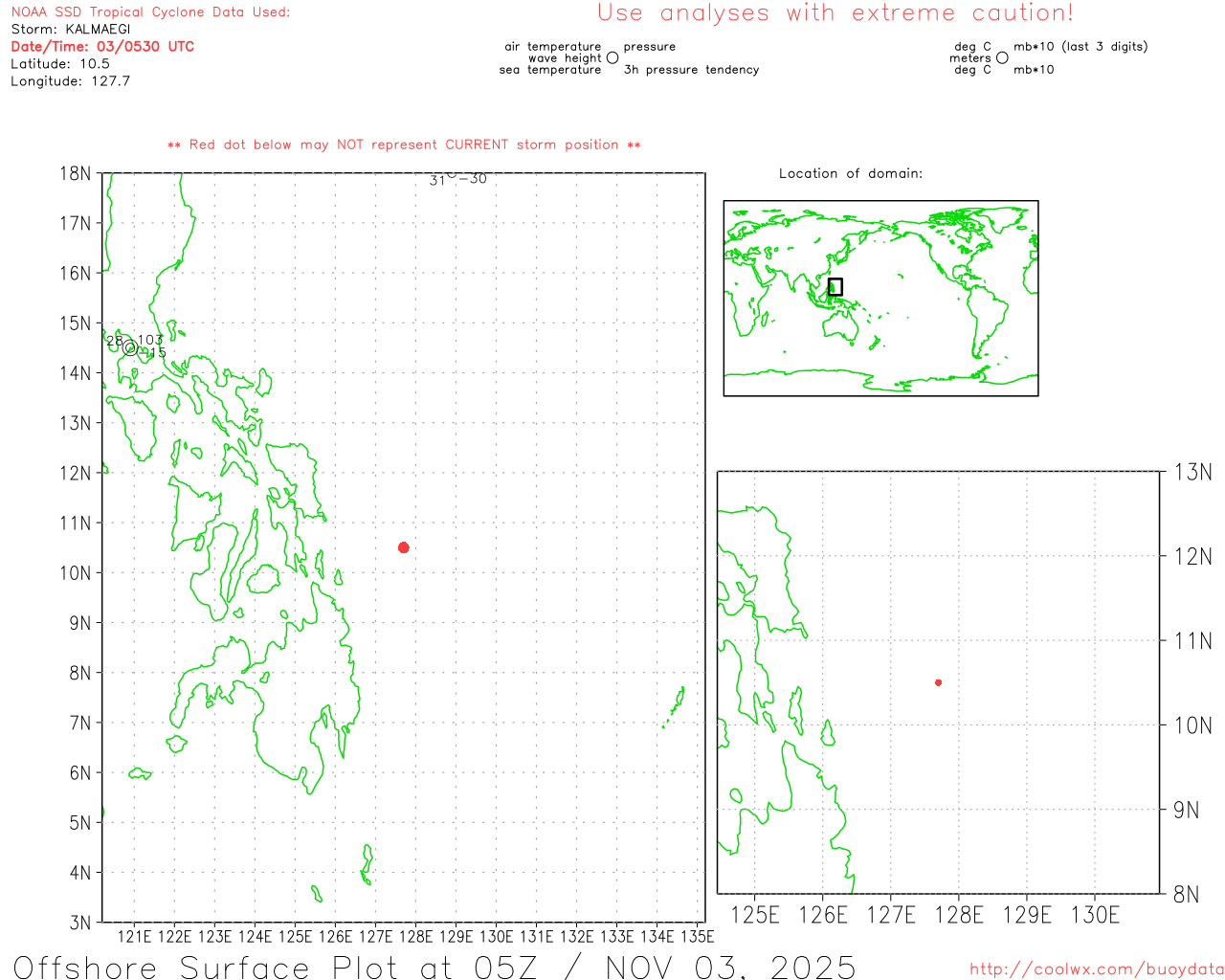This screenshot has height=980, width=1225.
Task: Click the '3h pressure tendency' legend label
Action: [691, 70]
